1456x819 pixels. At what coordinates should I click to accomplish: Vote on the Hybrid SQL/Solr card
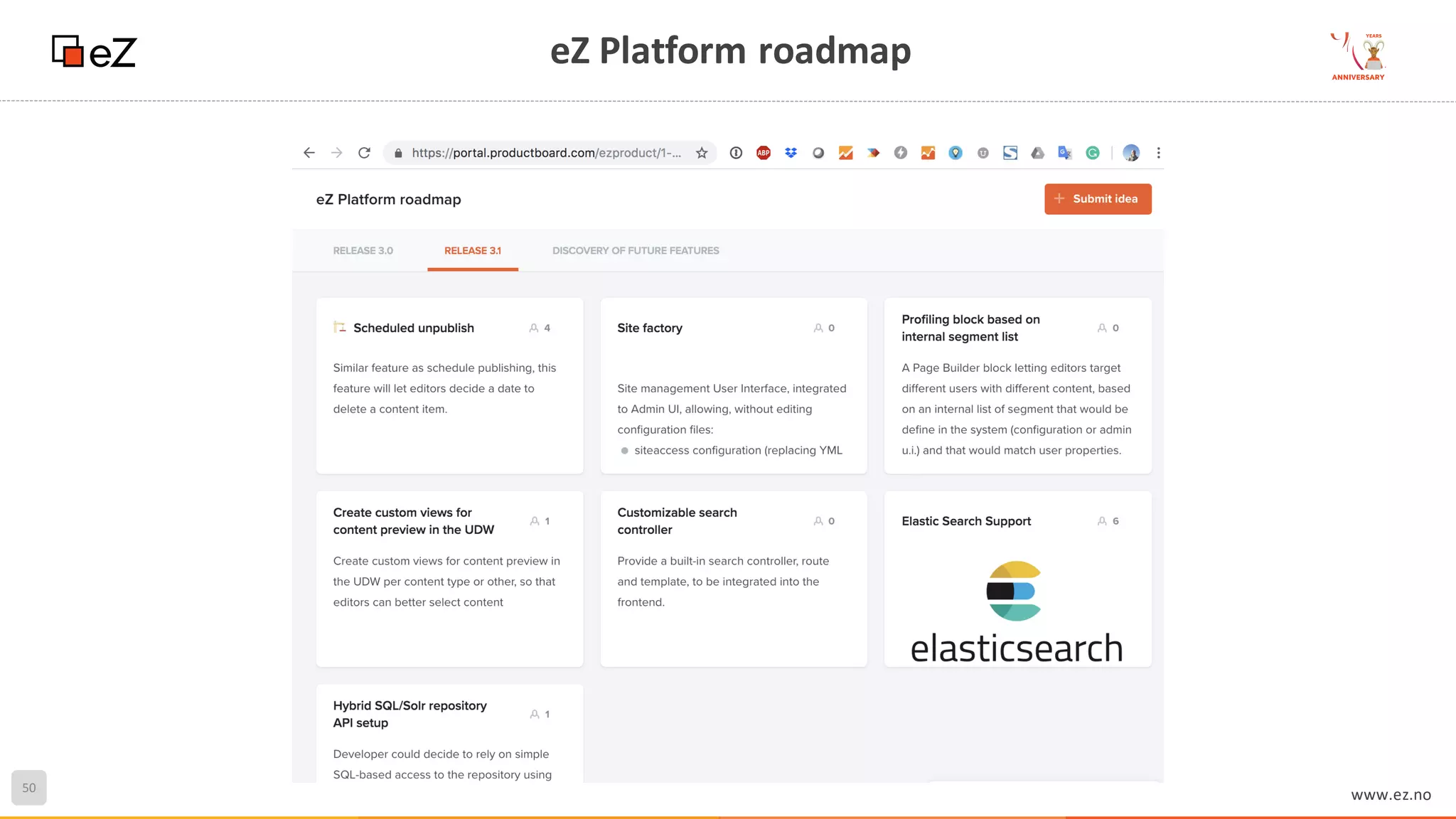tap(535, 714)
